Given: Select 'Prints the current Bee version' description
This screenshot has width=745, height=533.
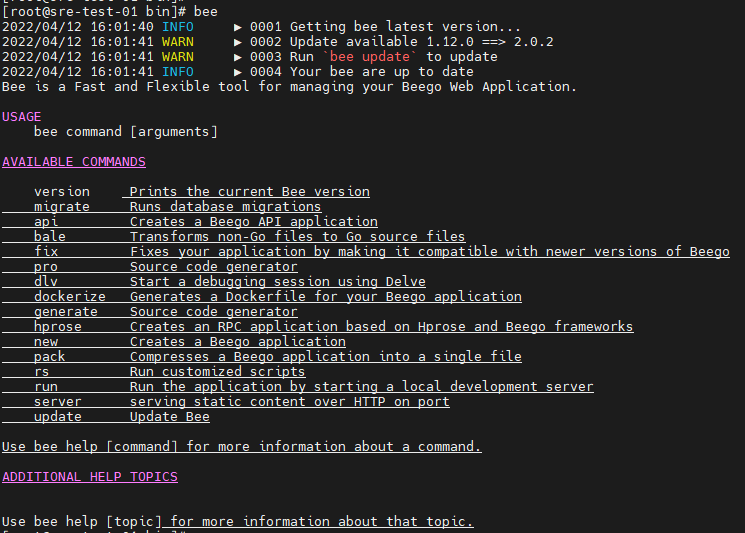Looking at the screenshot, I should pos(249,191).
